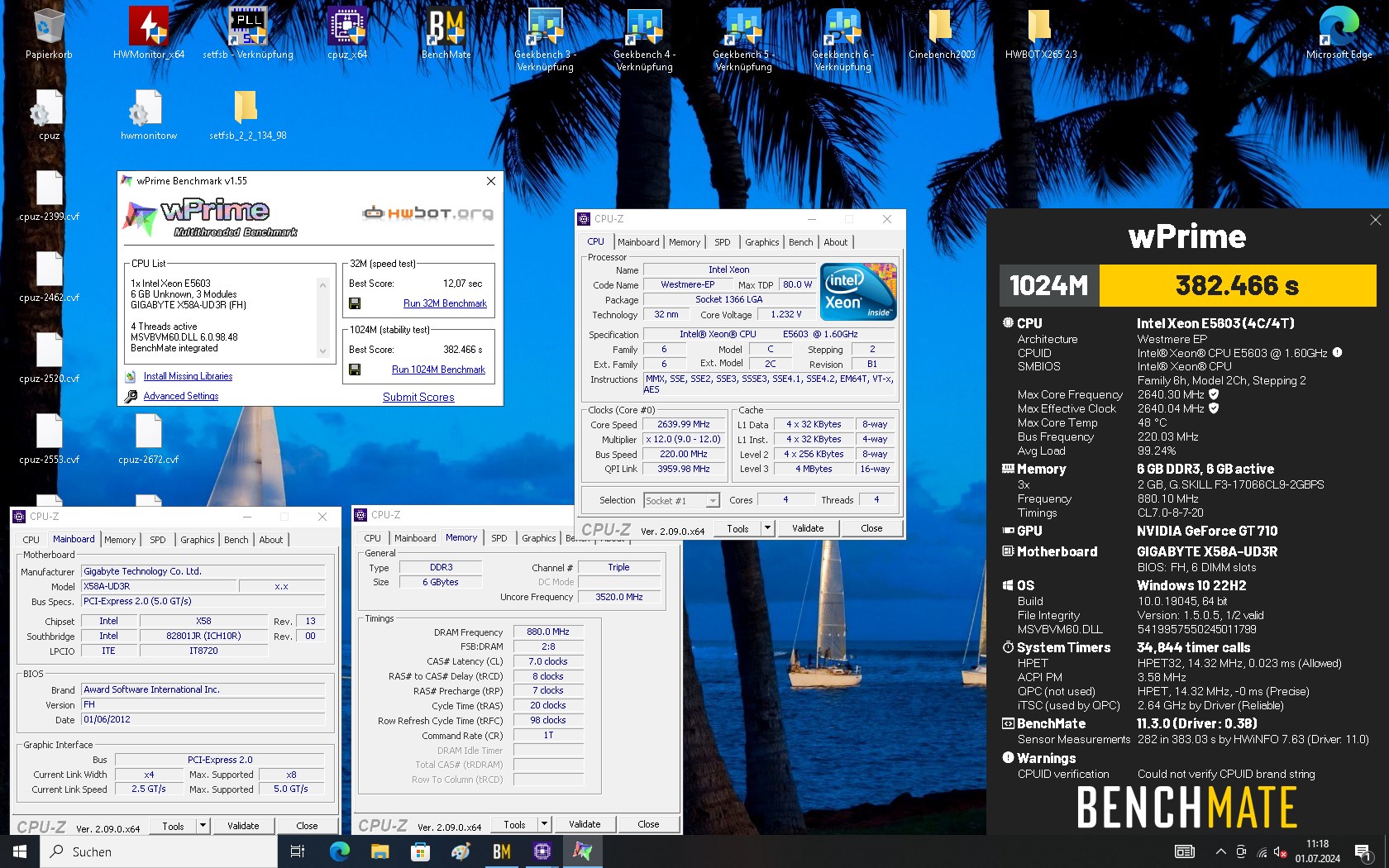Open setfsb_2_2_134_98 folder
This screenshot has width=1389, height=868.
point(247,114)
